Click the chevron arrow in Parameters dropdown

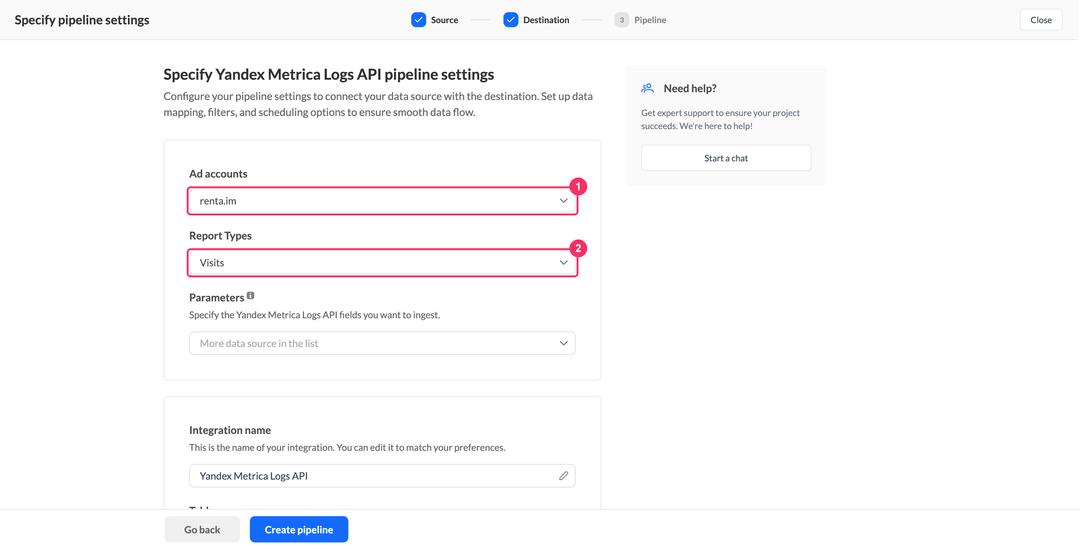[563, 343]
